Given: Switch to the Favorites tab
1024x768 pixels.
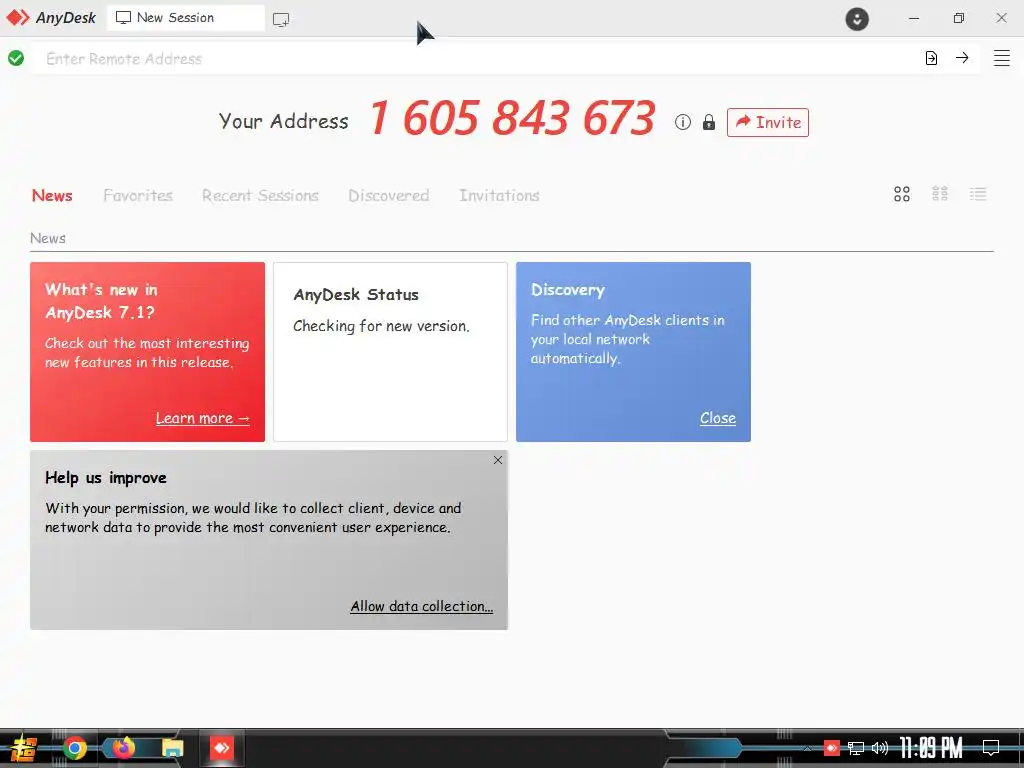Looking at the screenshot, I should pos(138,195).
